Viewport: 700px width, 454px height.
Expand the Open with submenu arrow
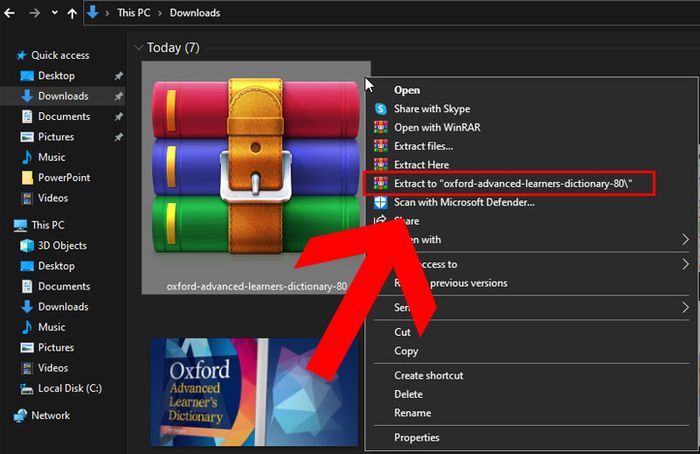[x=685, y=240]
